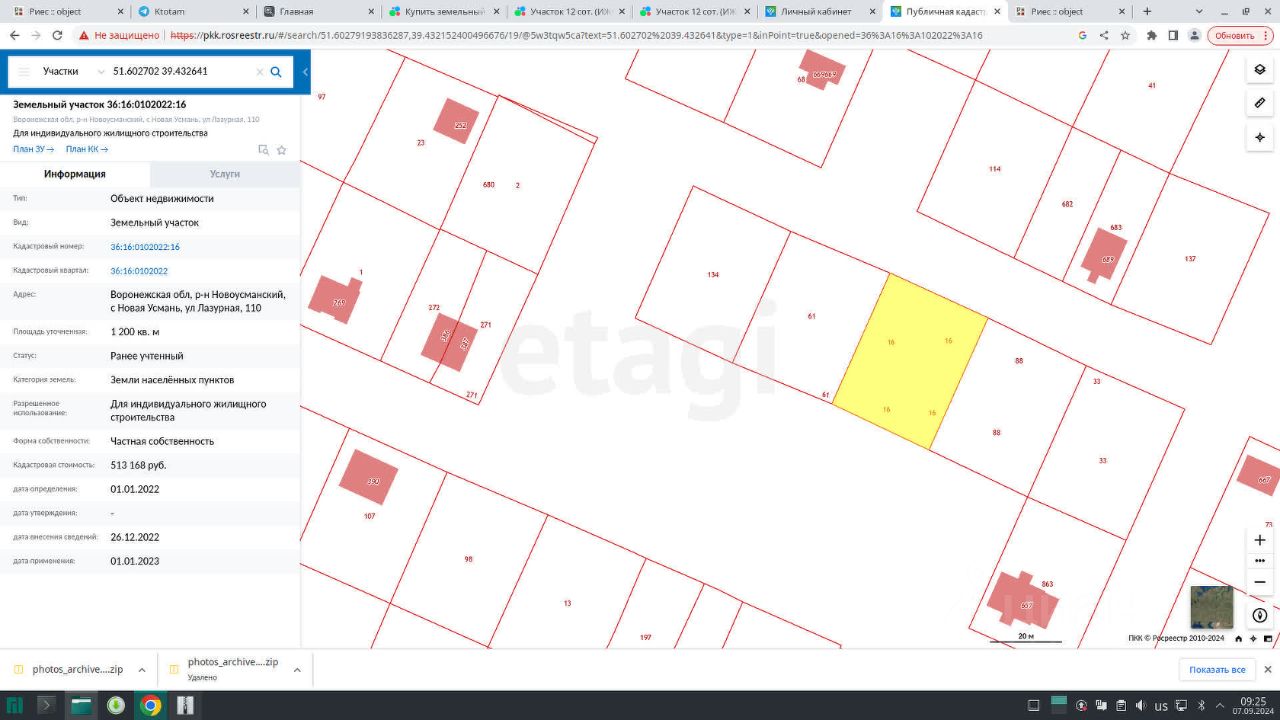Screen dimensions: 1280x720
Task: Open the map layers panel
Action: pyautogui.click(x=1259, y=70)
